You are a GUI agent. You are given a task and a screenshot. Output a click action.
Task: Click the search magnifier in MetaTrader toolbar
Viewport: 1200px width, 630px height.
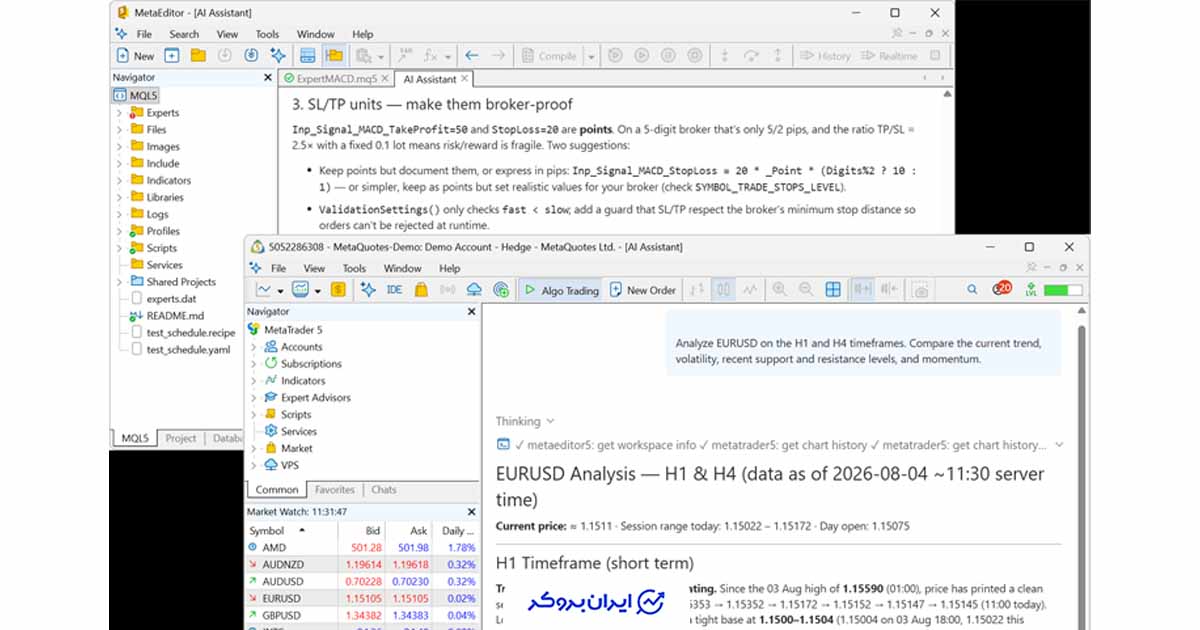click(972, 290)
